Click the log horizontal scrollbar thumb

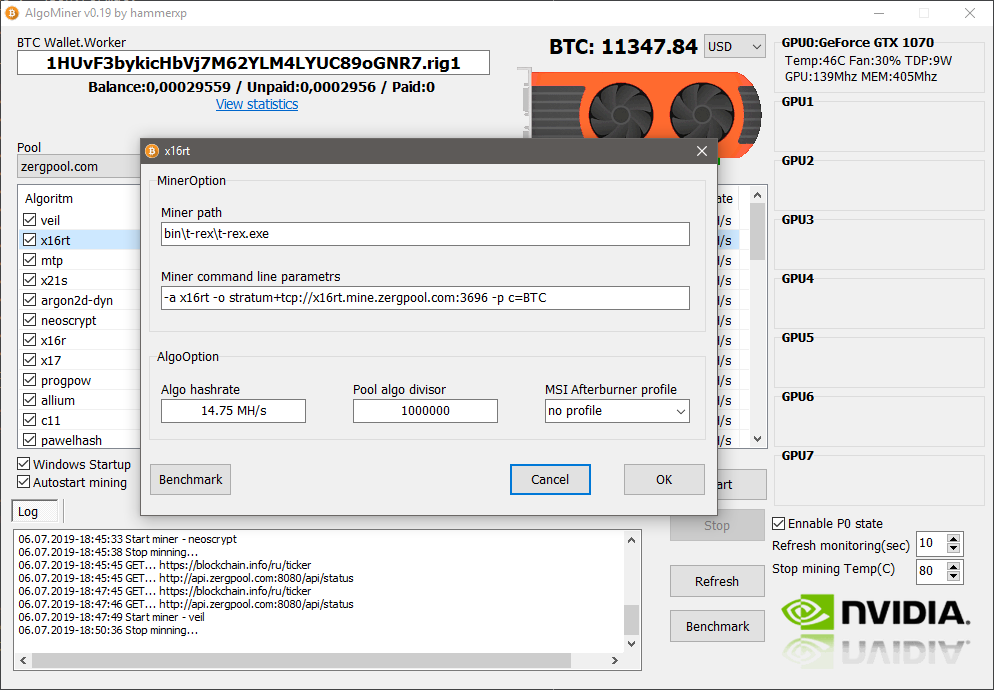click(301, 660)
